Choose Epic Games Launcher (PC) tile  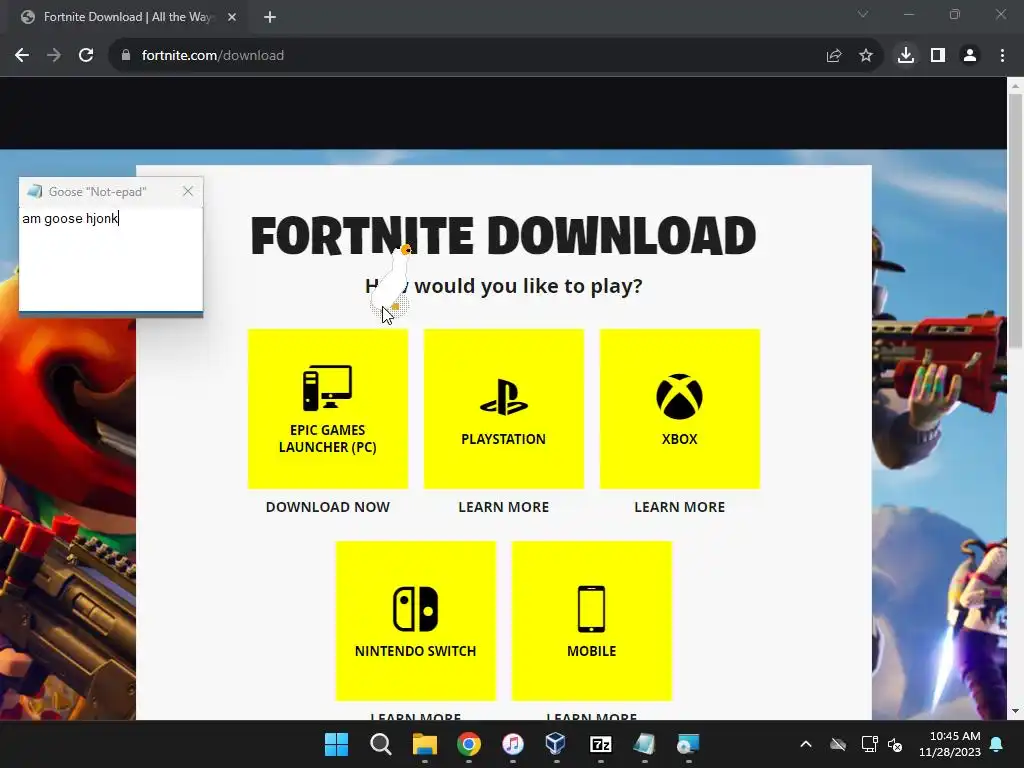328,409
